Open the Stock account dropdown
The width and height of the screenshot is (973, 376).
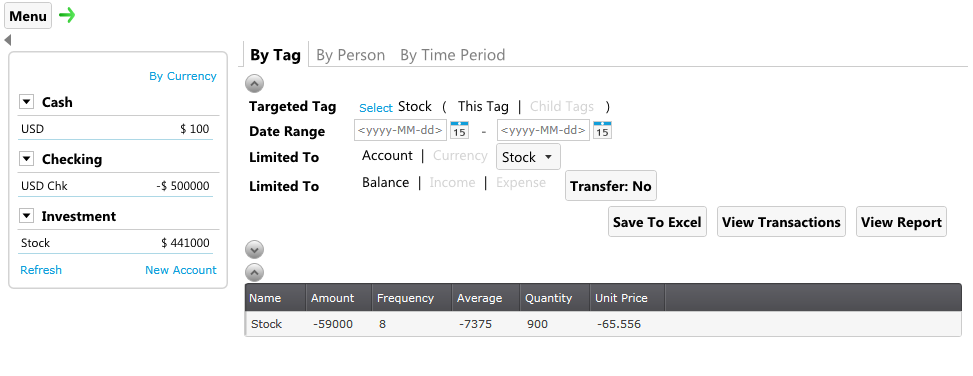(x=528, y=157)
